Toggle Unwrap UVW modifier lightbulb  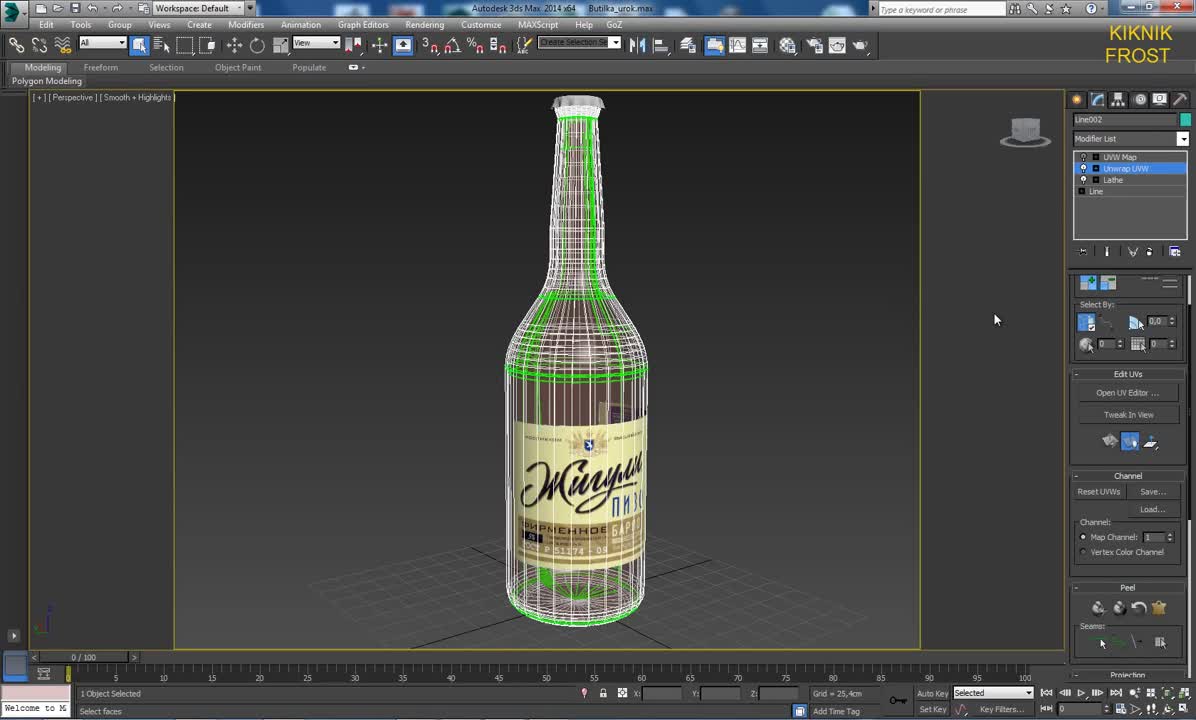point(1083,169)
